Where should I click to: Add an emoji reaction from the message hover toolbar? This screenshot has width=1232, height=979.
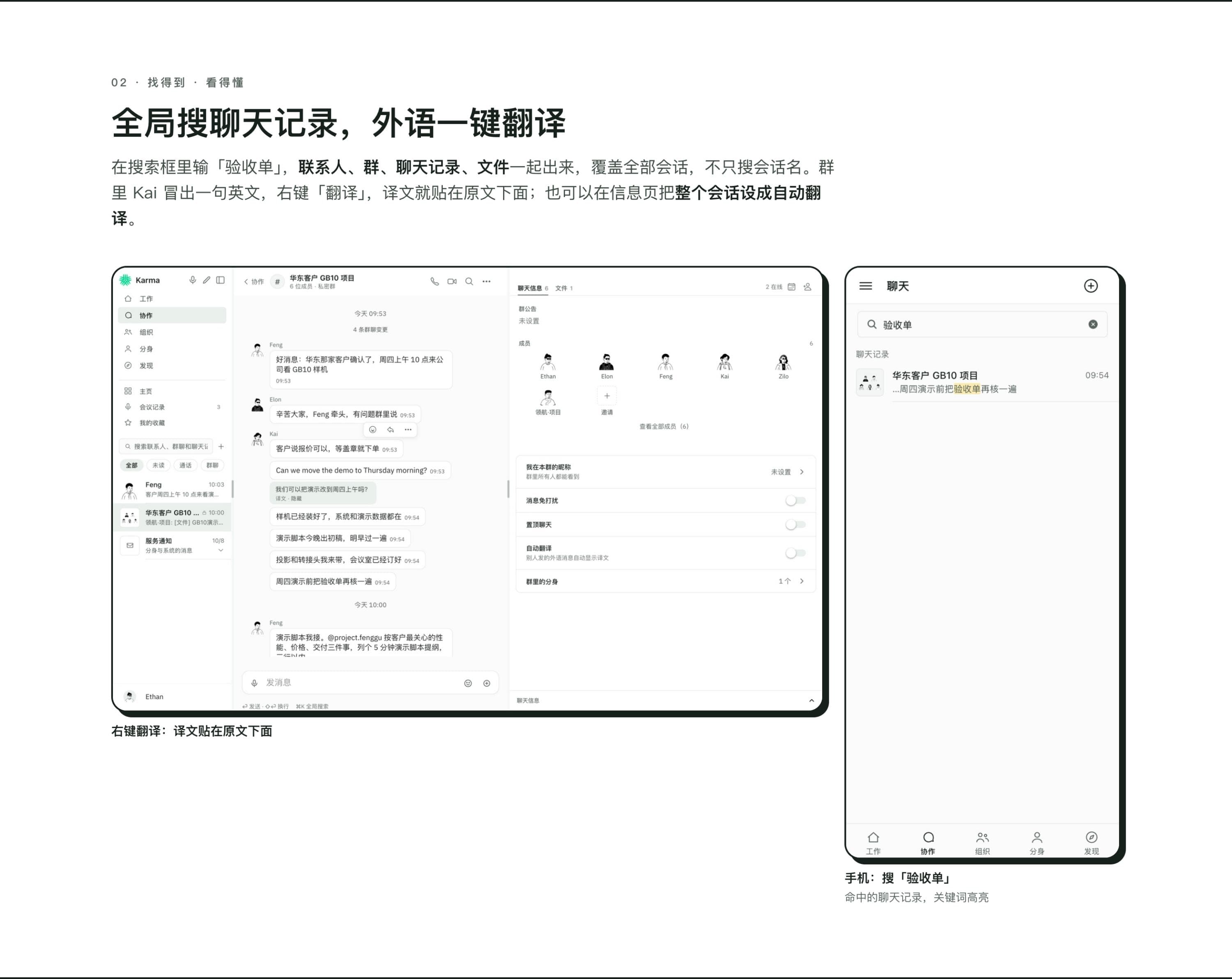click(x=372, y=429)
